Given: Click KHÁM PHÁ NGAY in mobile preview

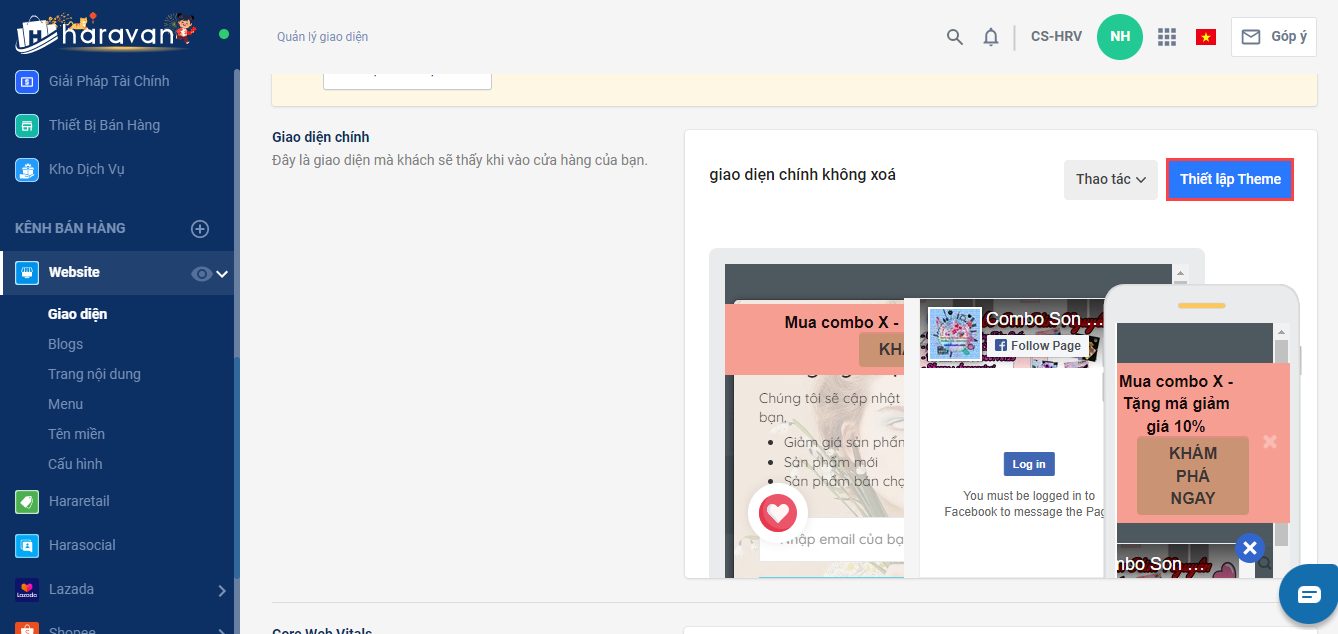Looking at the screenshot, I should pos(1193,476).
